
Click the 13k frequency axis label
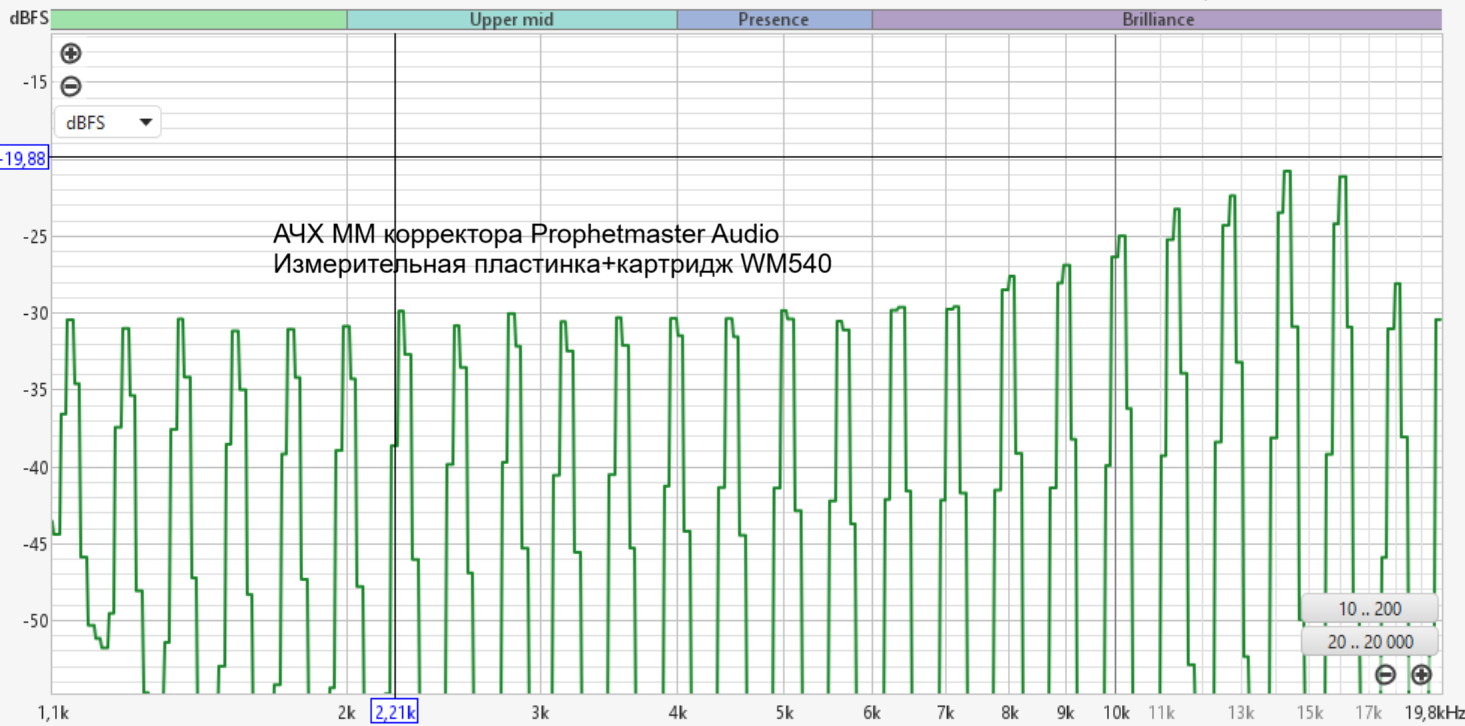1242,712
